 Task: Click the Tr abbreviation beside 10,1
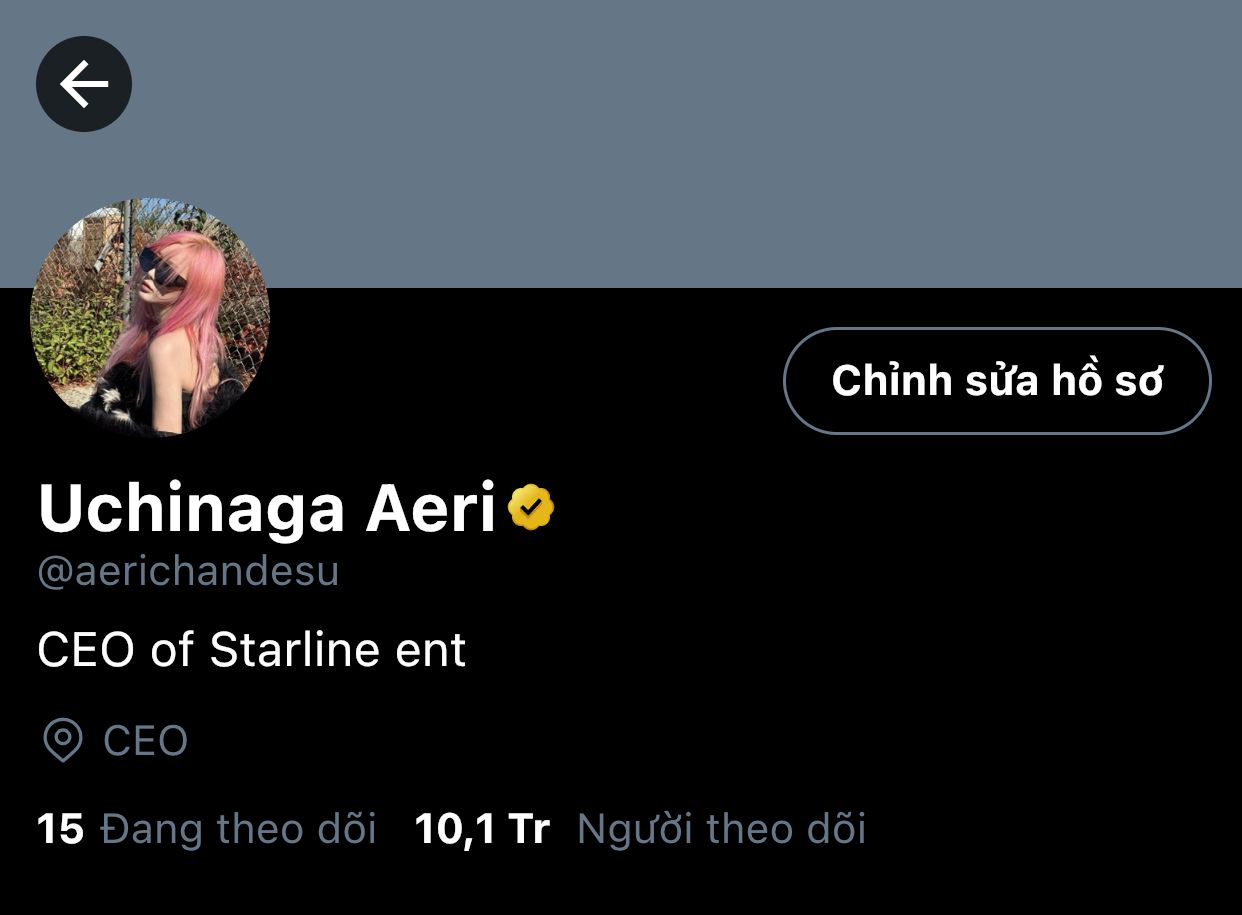pyautogui.click(x=529, y=829)
